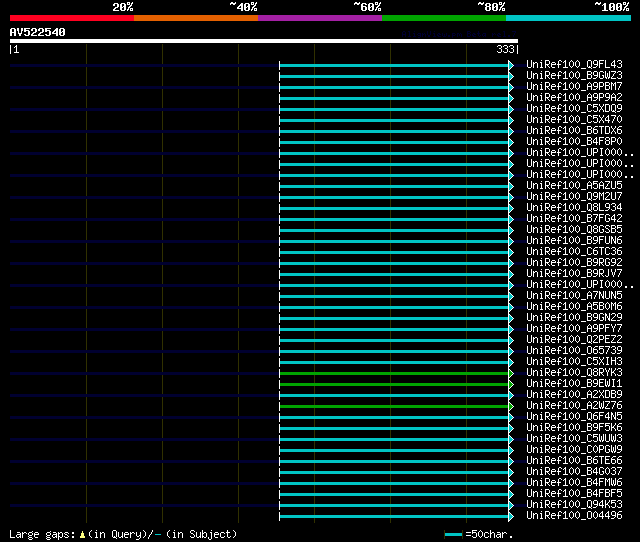Screen dimensions: 640x542
Task: Click the purple ~60% identity legend segment
Action: [x=320, y=18]
